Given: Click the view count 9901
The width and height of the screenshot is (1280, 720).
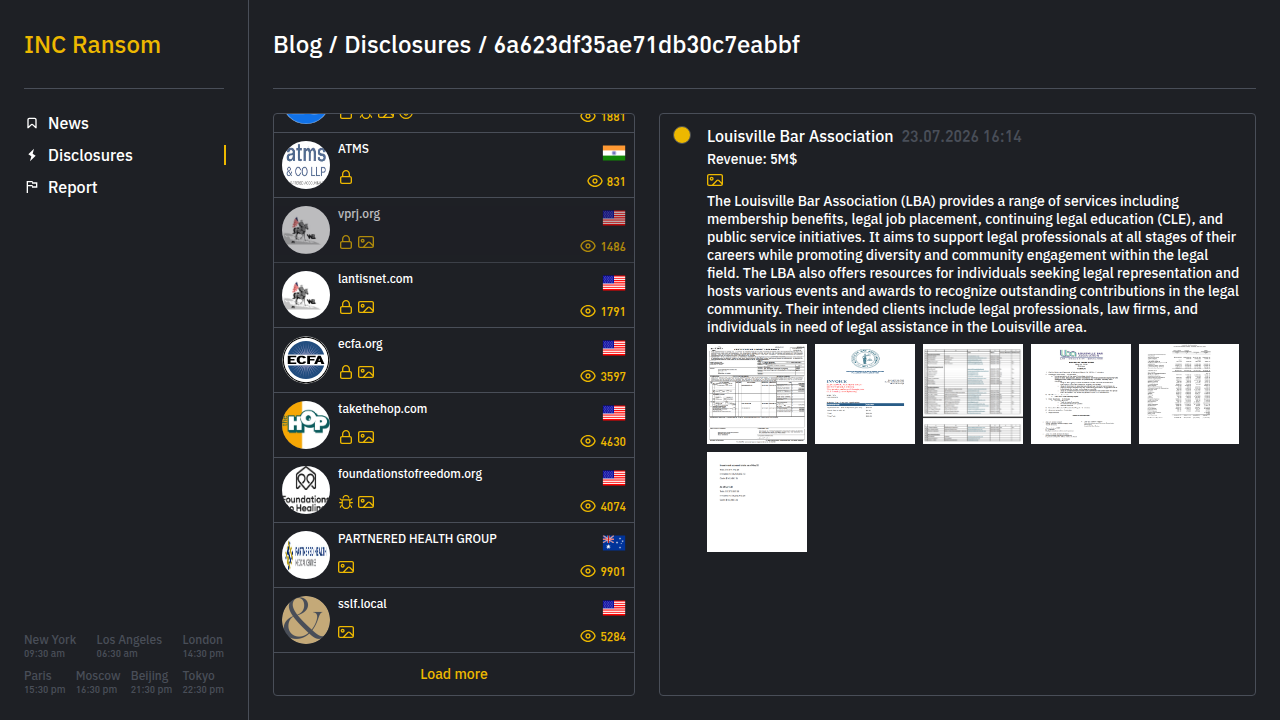Looking at the screenshot, I should (x=613, y=572).
